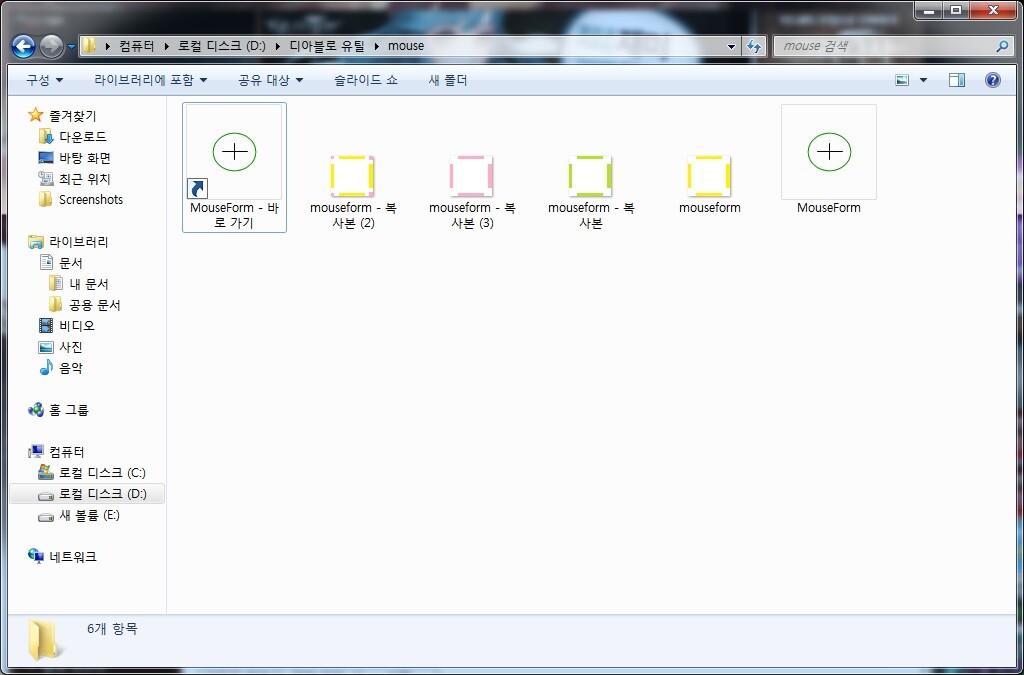Open the view options dropdown arrow
This screenshot has width=1024, height=675.
click(923, 80)
